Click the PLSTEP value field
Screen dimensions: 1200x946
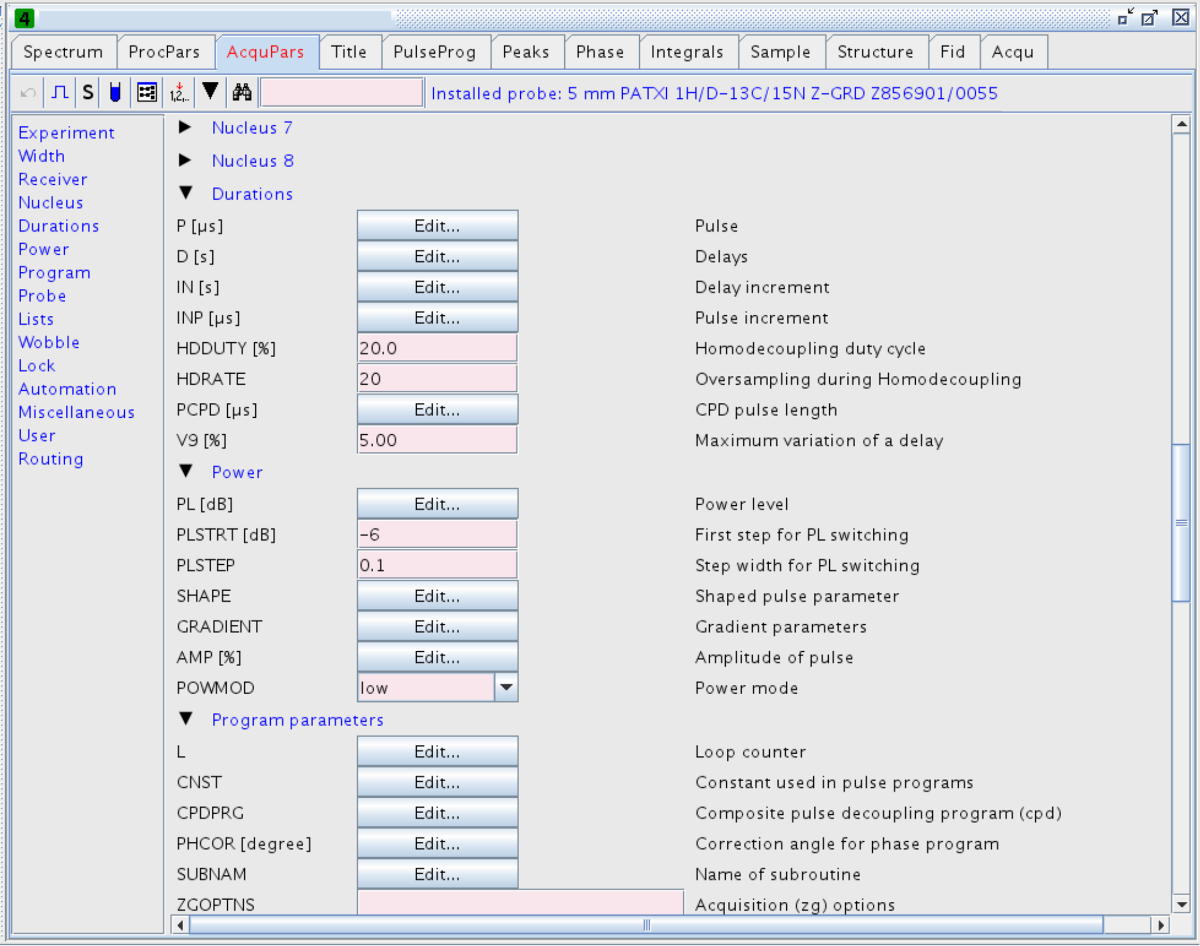(437, 565)
